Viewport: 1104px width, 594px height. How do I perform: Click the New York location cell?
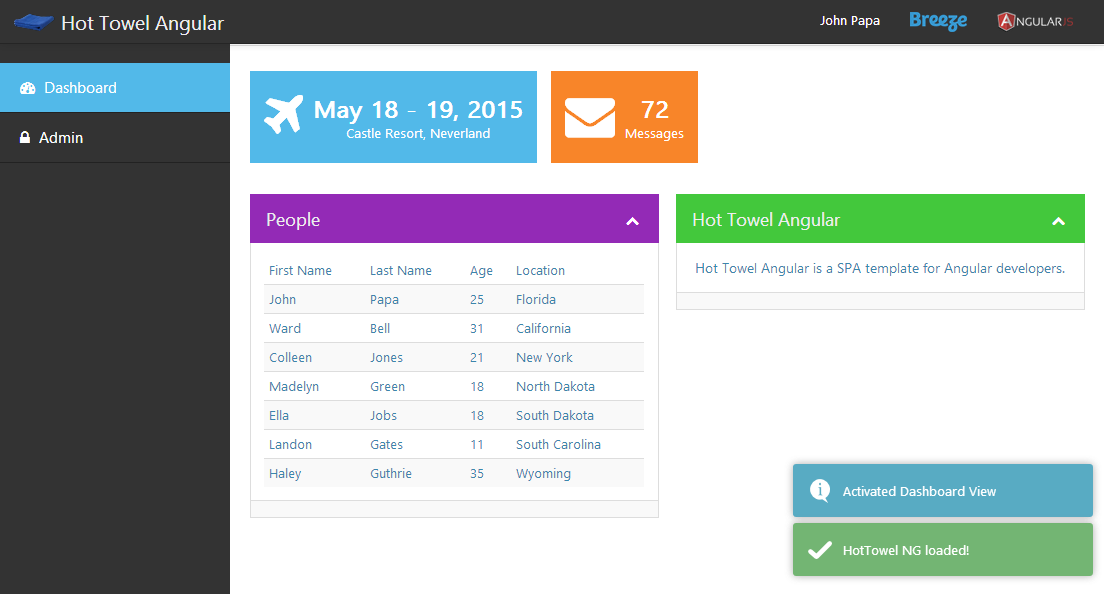[x=544, y=358]
